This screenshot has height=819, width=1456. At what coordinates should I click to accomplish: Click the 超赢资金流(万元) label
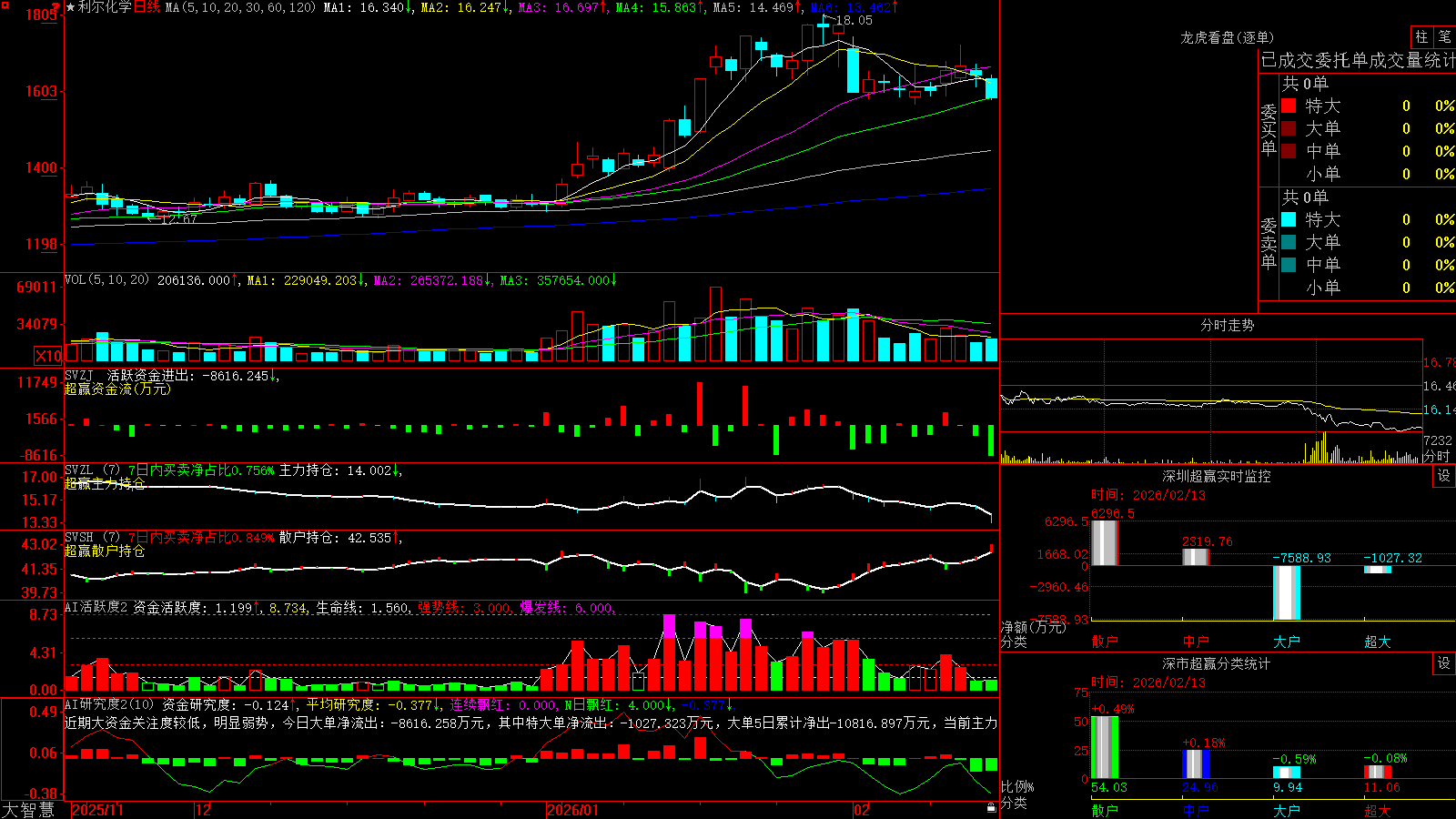point(117,389)
